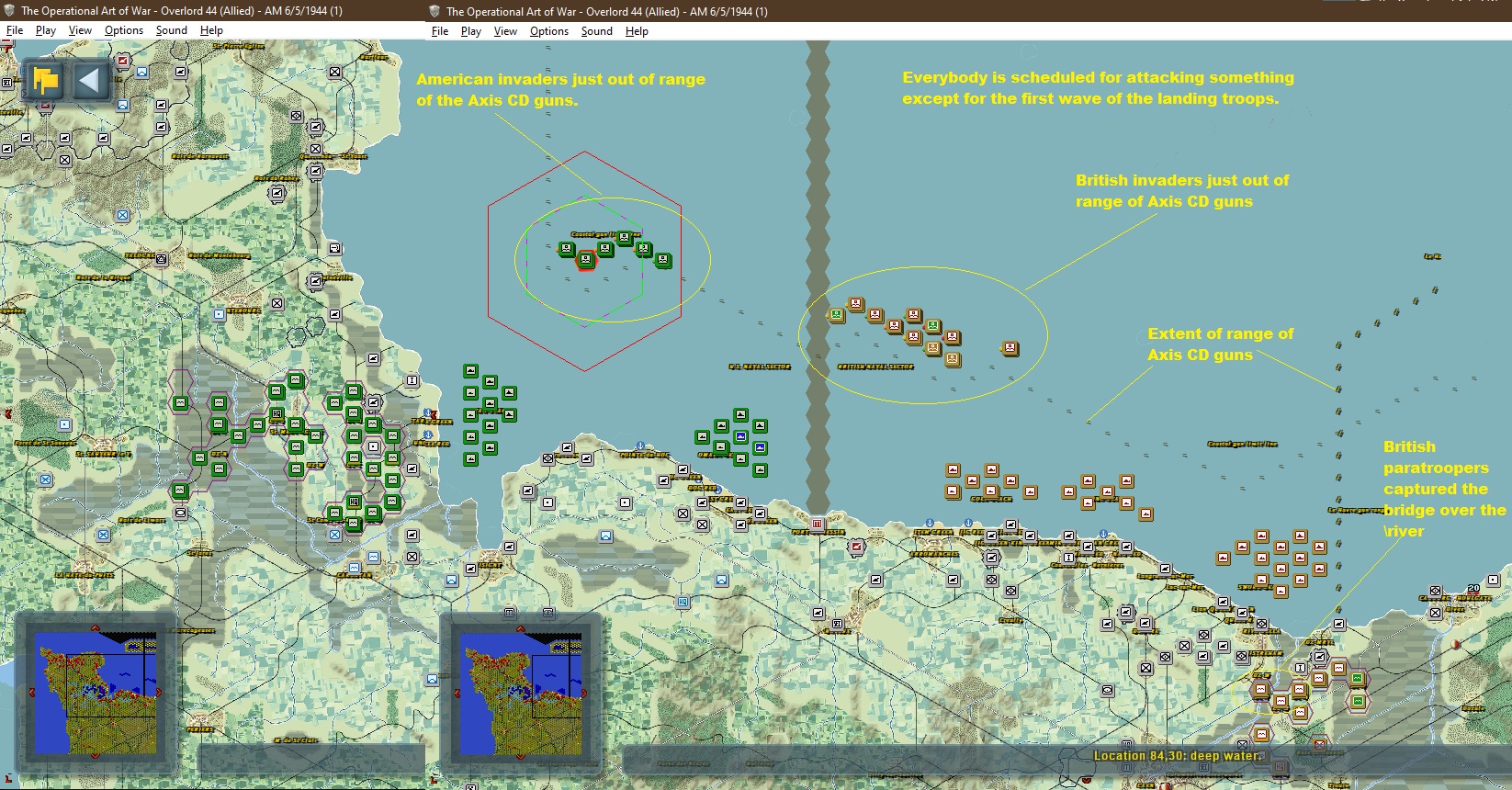Image resolution: width=1512 pixels, height=790 pixels.
Task: Open the Help menu in the right window
Action: point(637,31)
